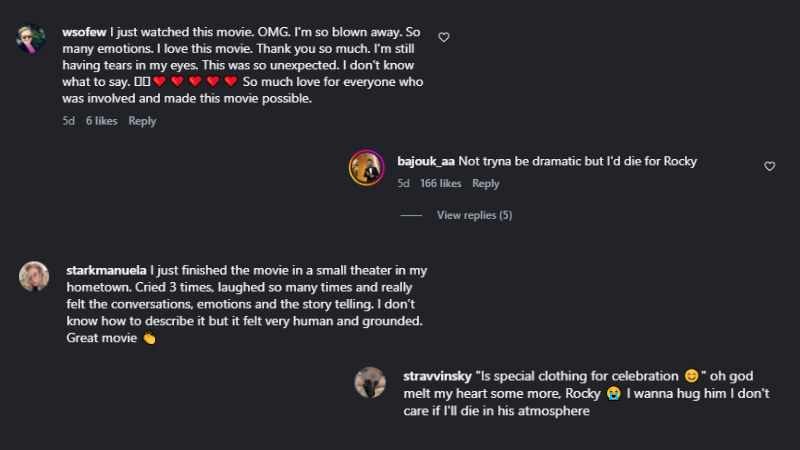Open the stravvinsky username link
800x450 pixels.
tap(437, 376)
